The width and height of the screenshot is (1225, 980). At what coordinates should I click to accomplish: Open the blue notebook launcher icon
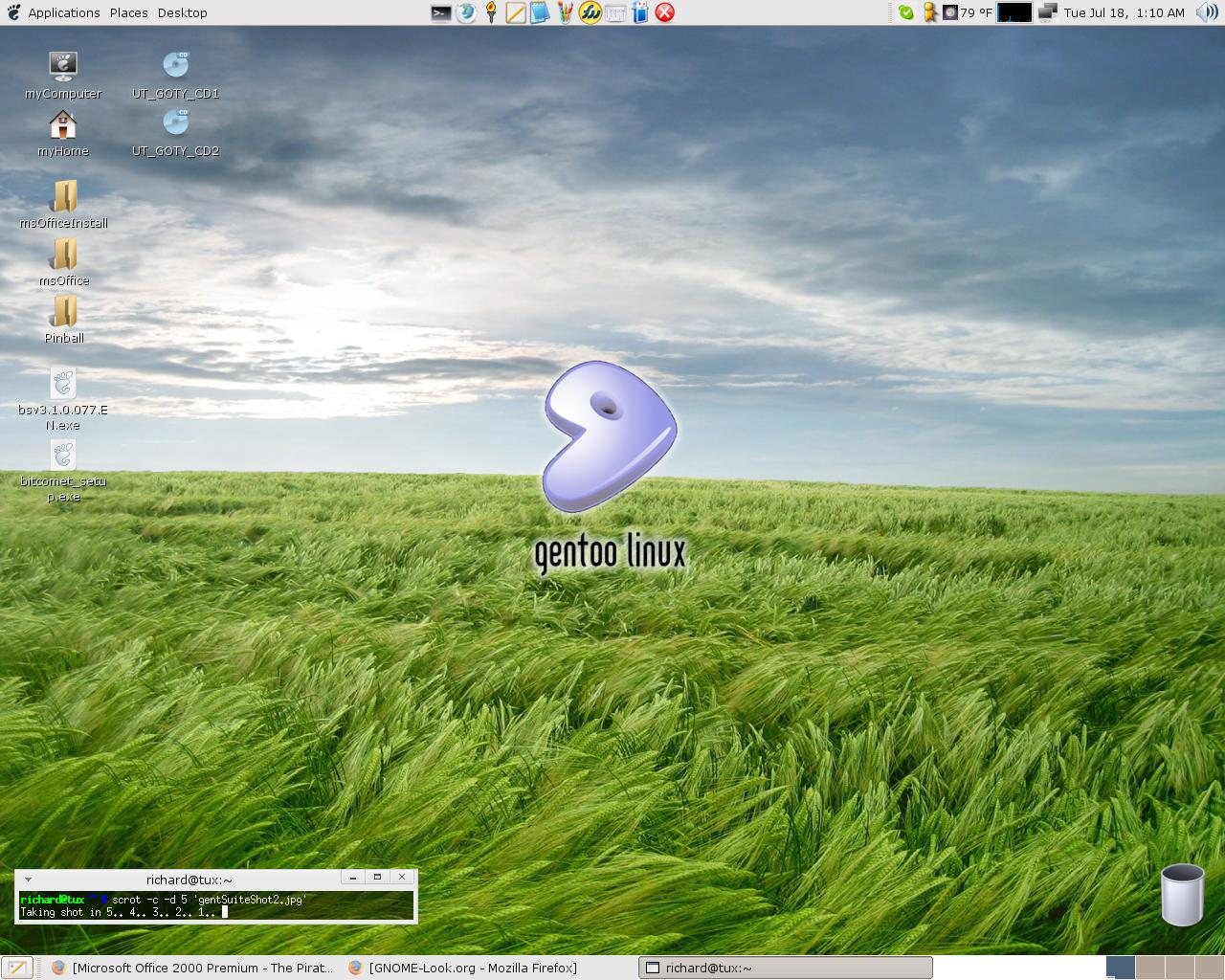[x=541, y=12]
